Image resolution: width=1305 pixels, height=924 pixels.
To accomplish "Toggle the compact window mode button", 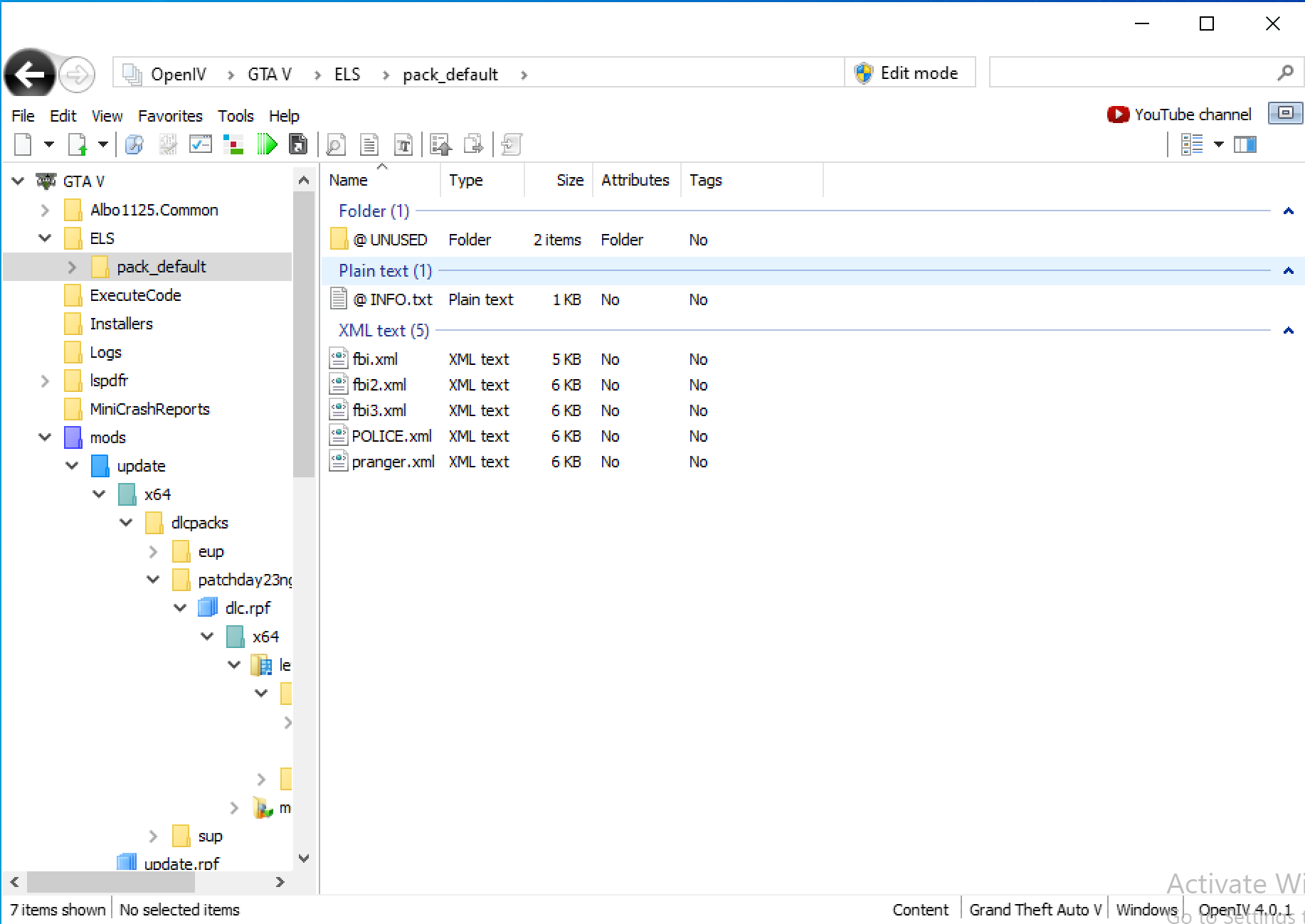I will click(1285, 113).
